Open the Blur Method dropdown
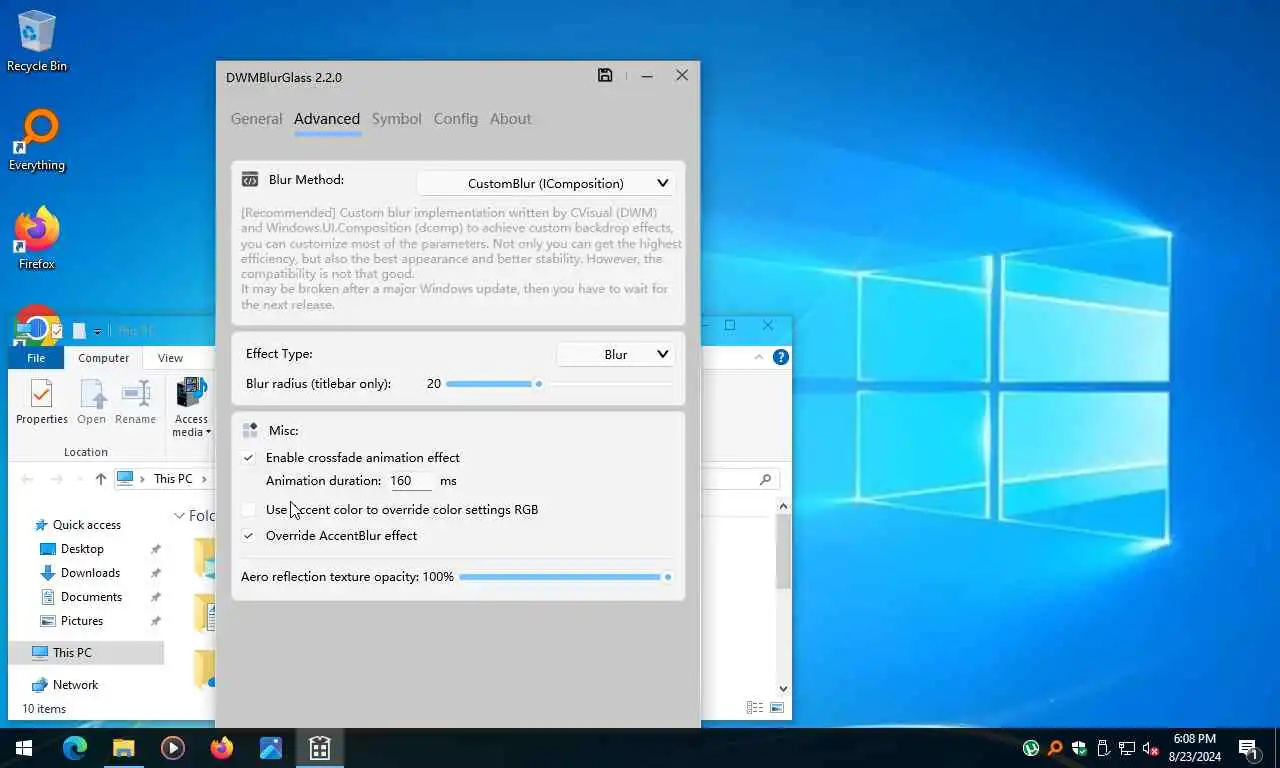 click(x=545, y=183)
